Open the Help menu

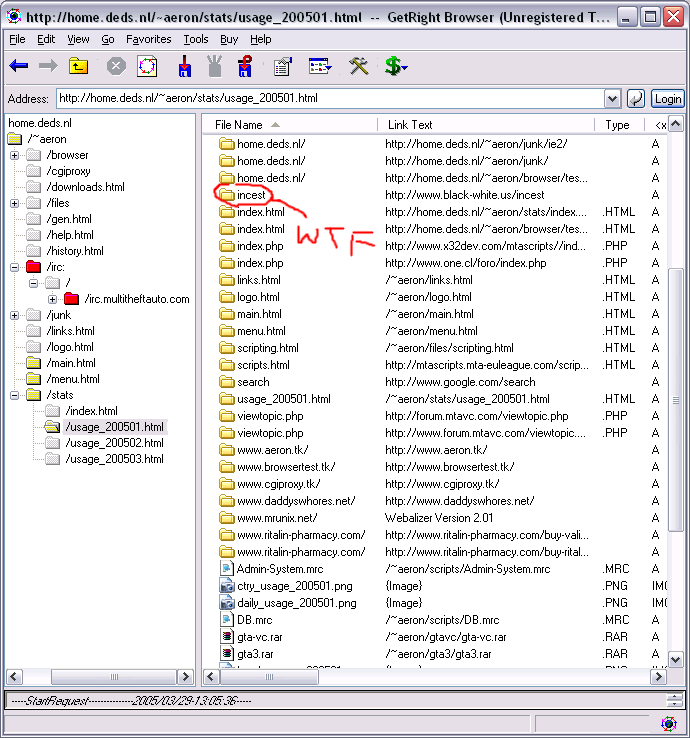[x=261, y=40]
